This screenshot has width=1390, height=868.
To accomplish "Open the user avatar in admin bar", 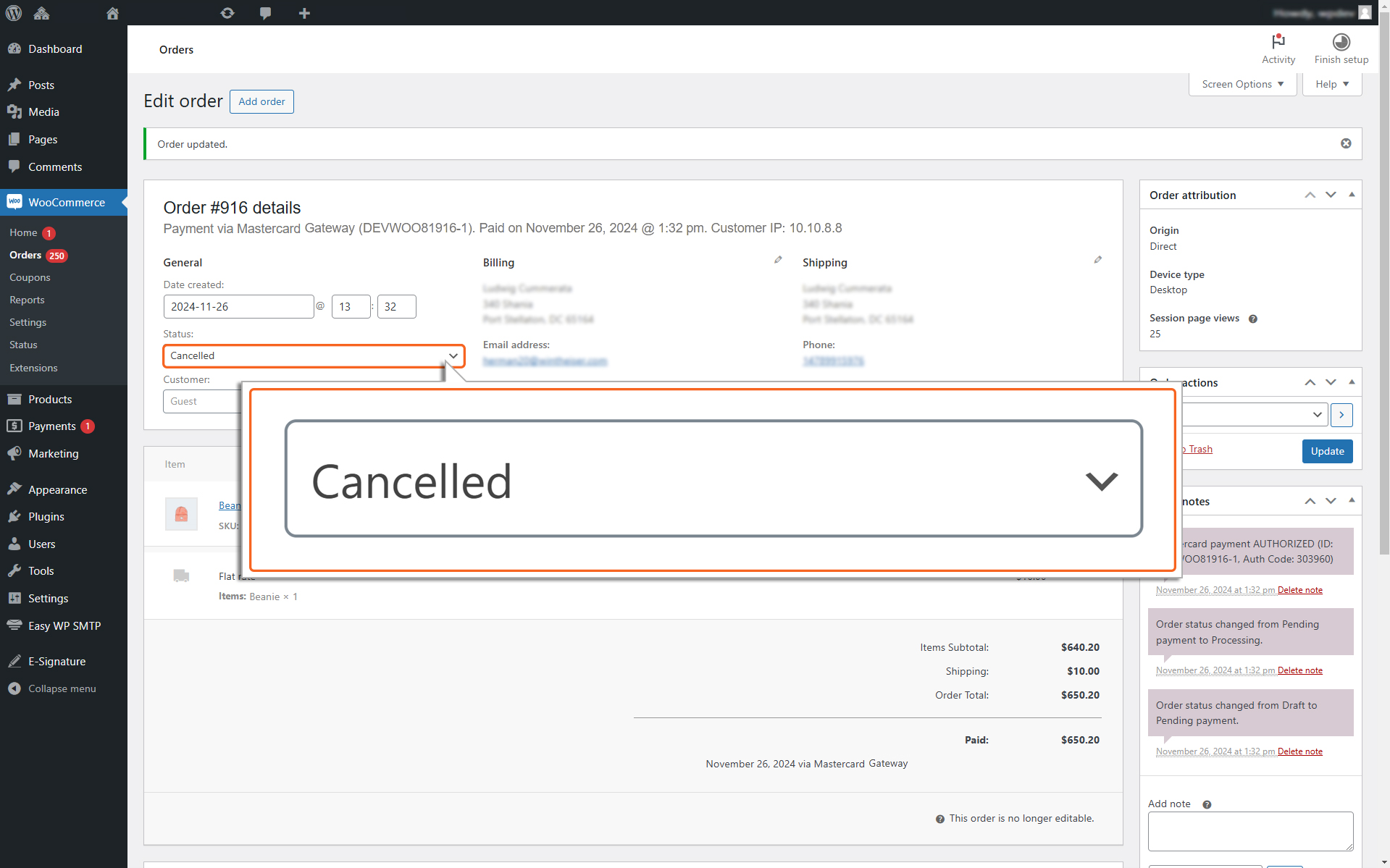I will point(1365,13).
